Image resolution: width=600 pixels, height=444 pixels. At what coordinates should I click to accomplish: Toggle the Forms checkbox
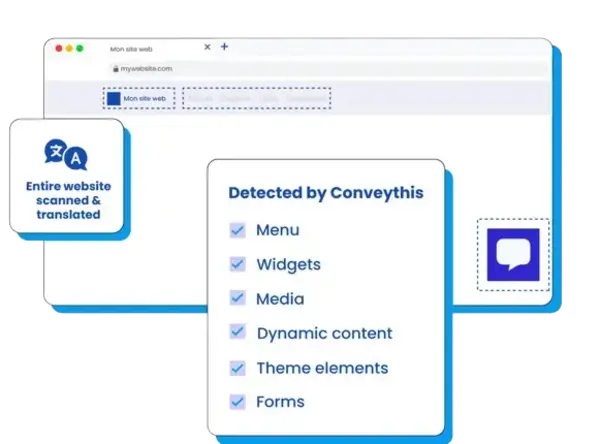pyautogui.click(x=237, y=402)
